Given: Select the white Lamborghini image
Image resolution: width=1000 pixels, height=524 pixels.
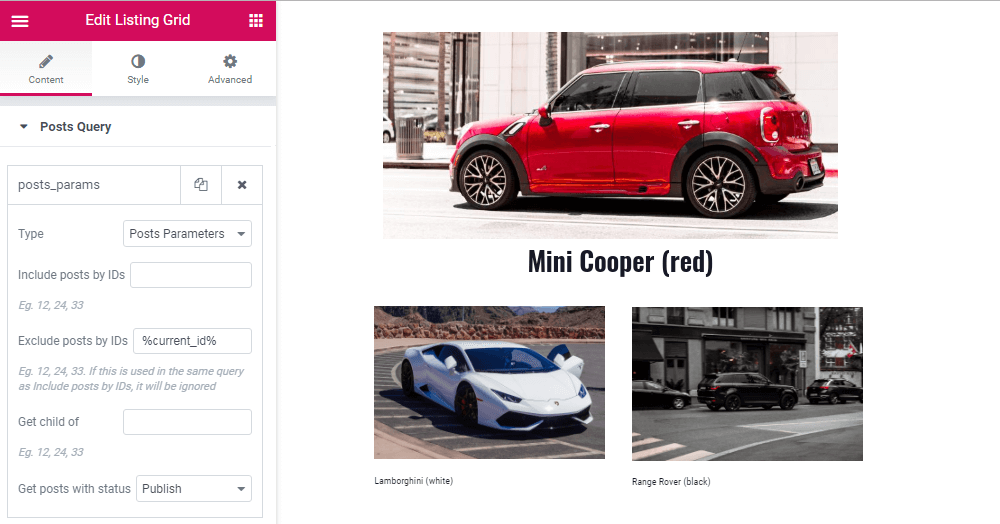Looking at the screenshot, I should click(489, 382).
